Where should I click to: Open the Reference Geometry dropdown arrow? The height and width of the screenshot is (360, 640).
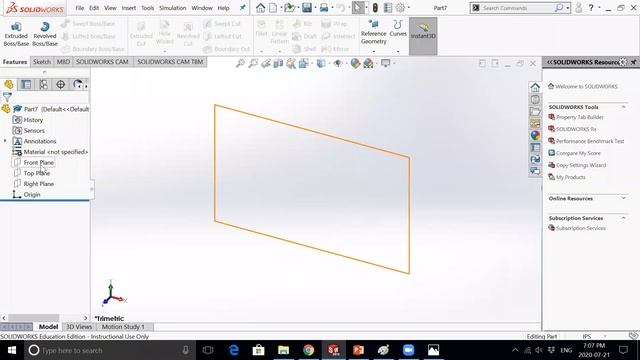coord(373,51)
